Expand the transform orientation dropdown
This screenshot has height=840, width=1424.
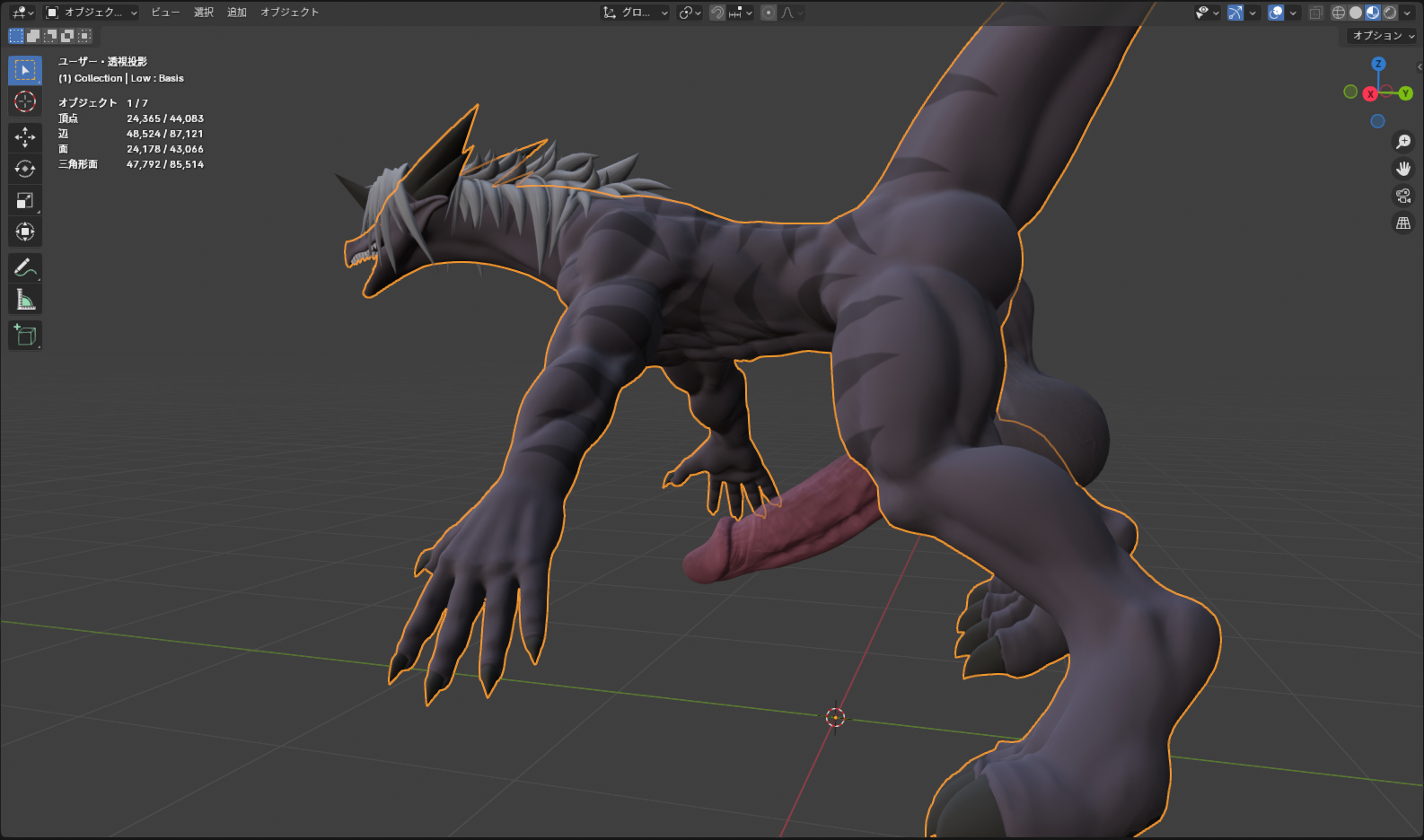(x=636, y=13)
